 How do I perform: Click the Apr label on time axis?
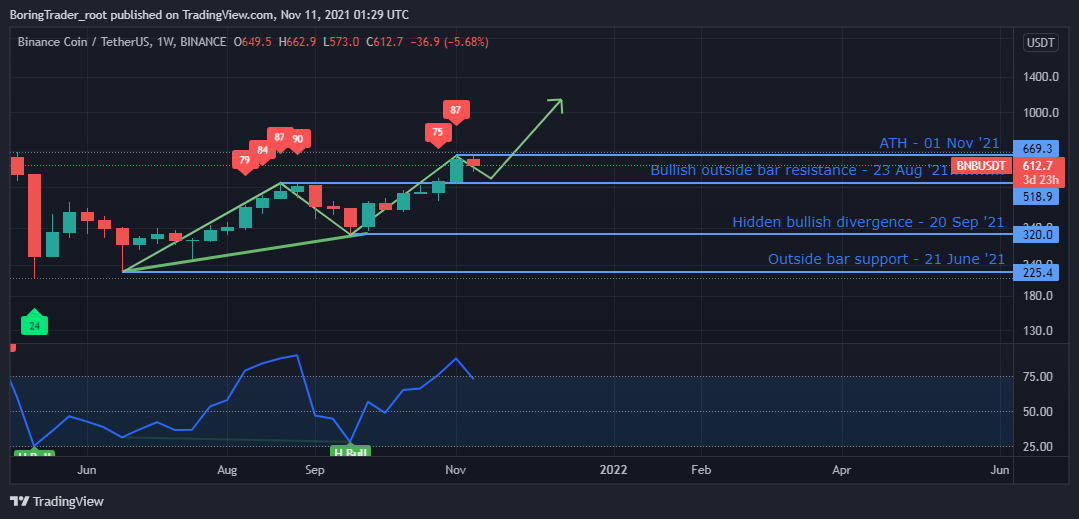click(x=841, y=470)
